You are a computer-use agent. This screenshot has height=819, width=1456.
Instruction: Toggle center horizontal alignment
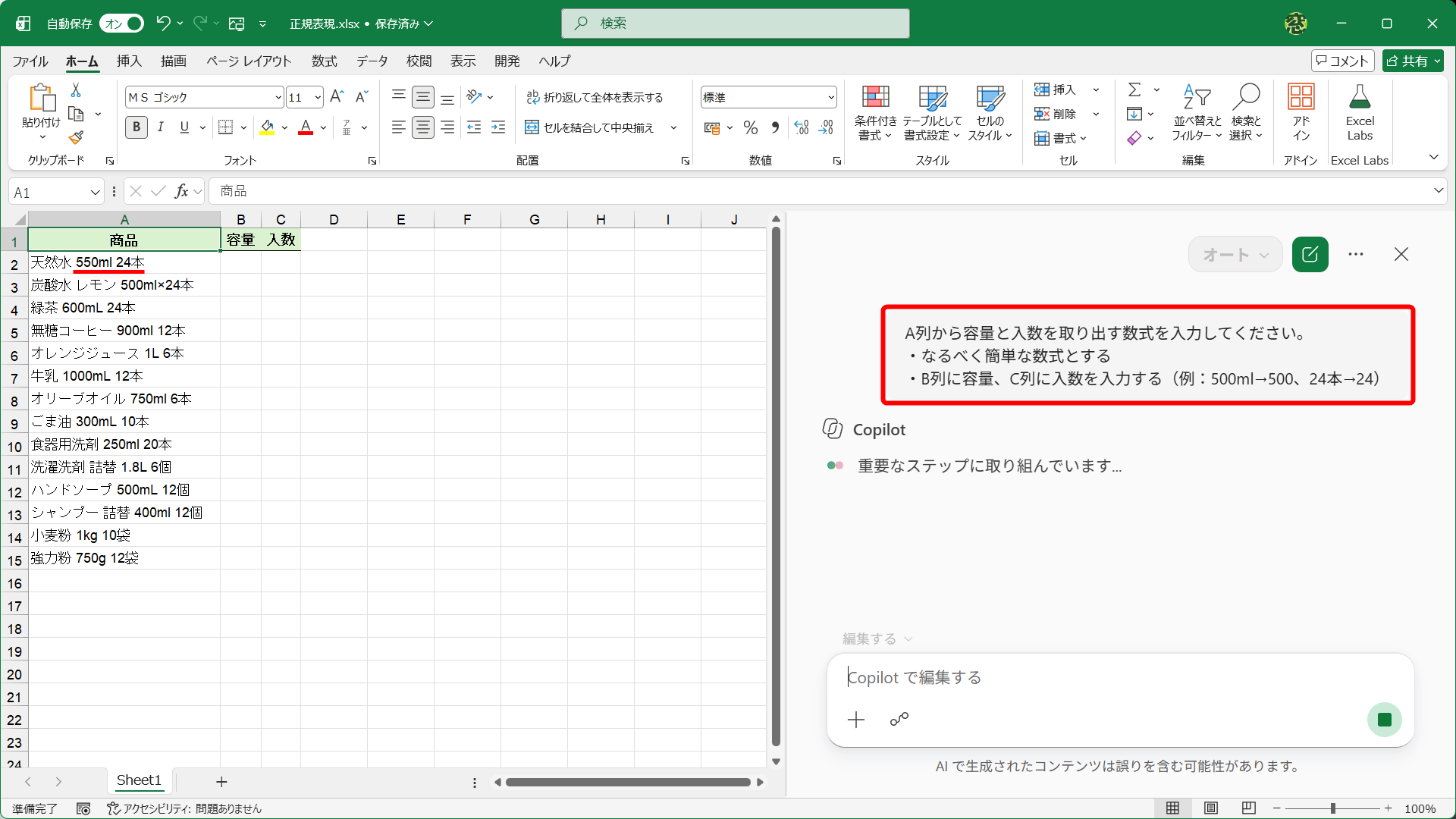tap(423, 127)
